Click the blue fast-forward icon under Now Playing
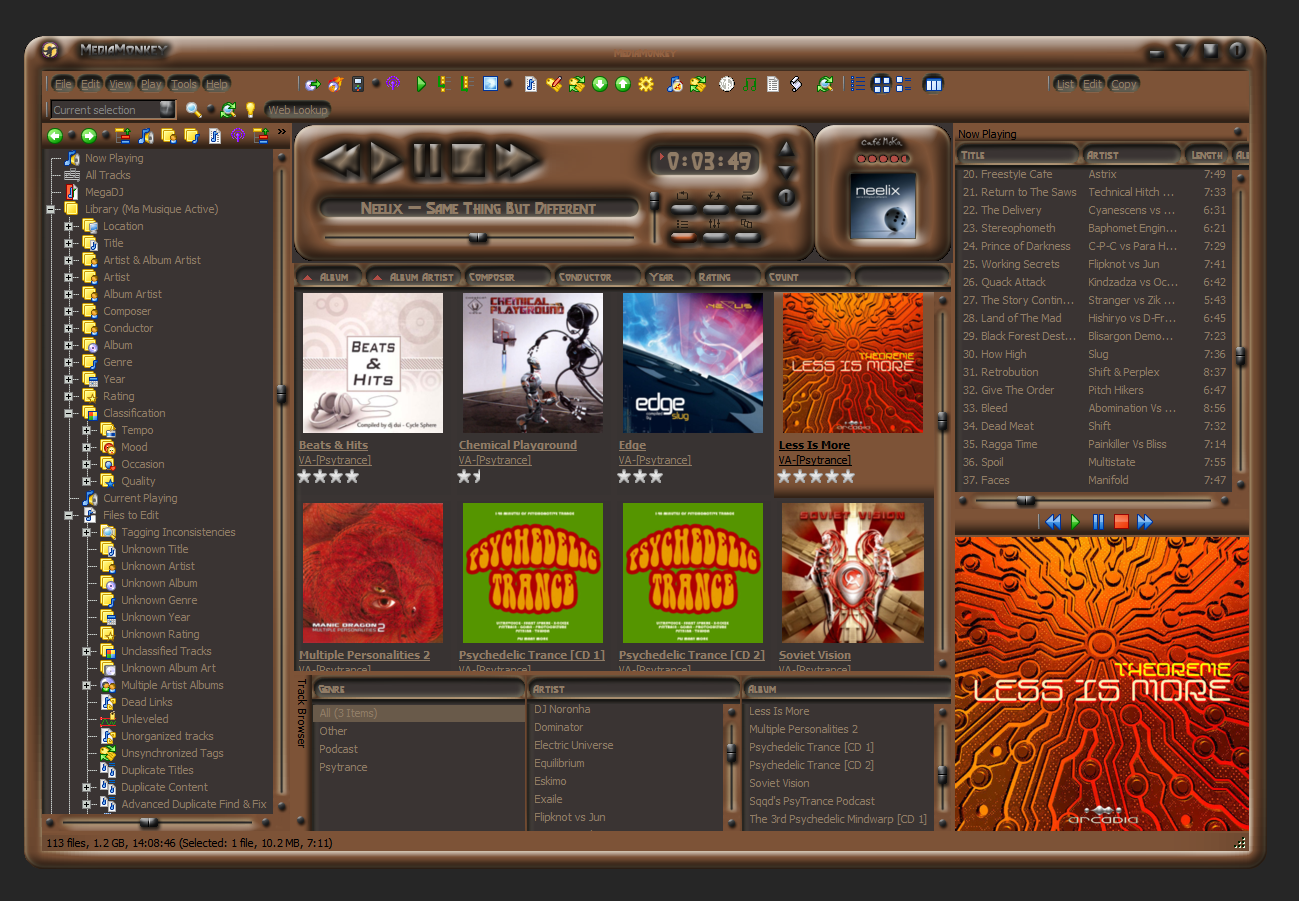The height and width of the screenshot is (901, 1299). point(1145,521)
